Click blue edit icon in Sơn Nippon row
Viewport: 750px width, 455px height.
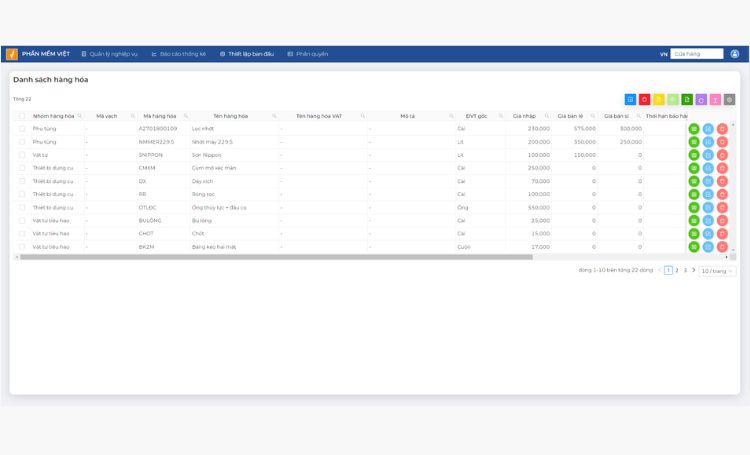(708, 155)
